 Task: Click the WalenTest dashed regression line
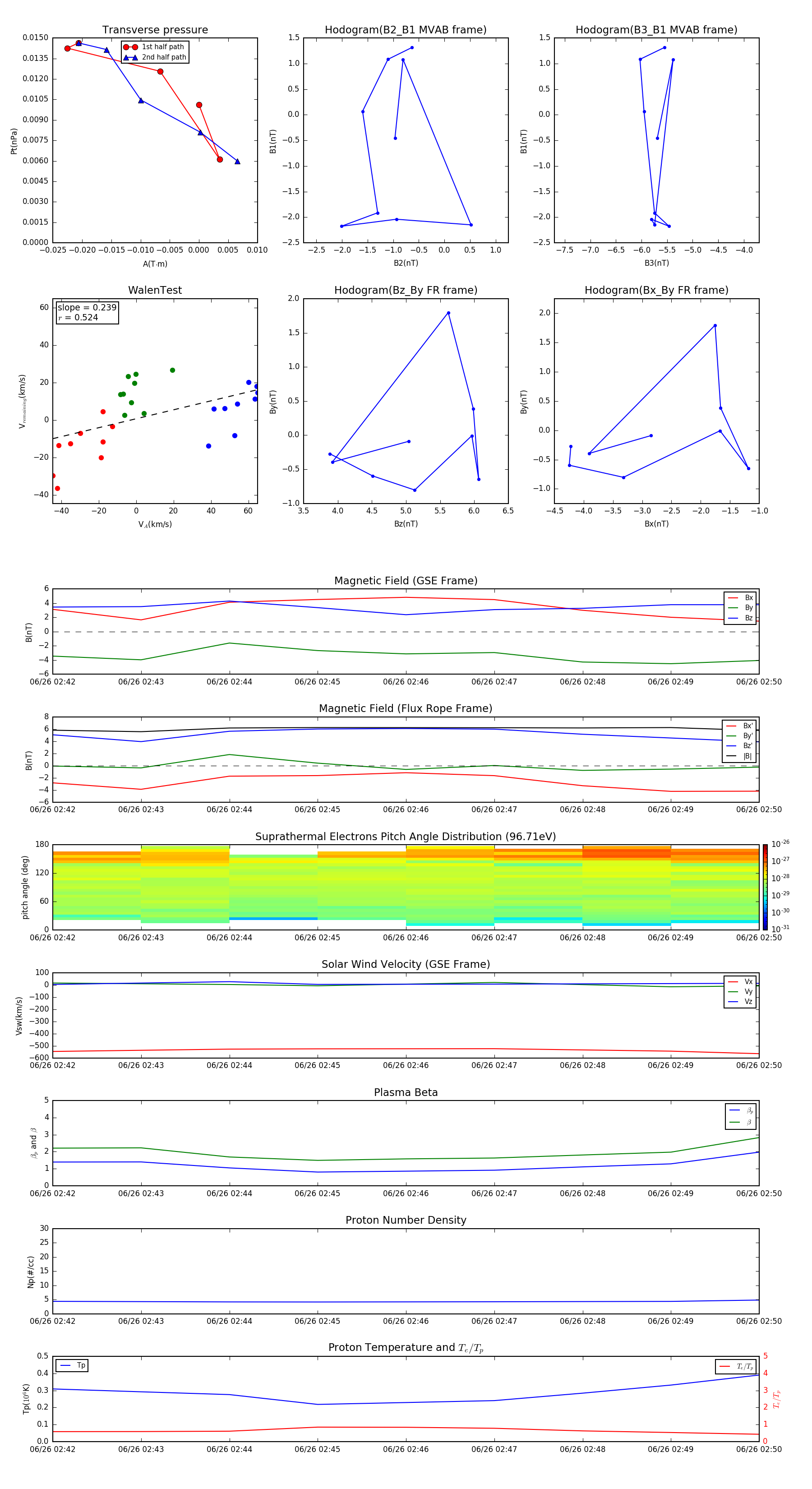point(155,414)
